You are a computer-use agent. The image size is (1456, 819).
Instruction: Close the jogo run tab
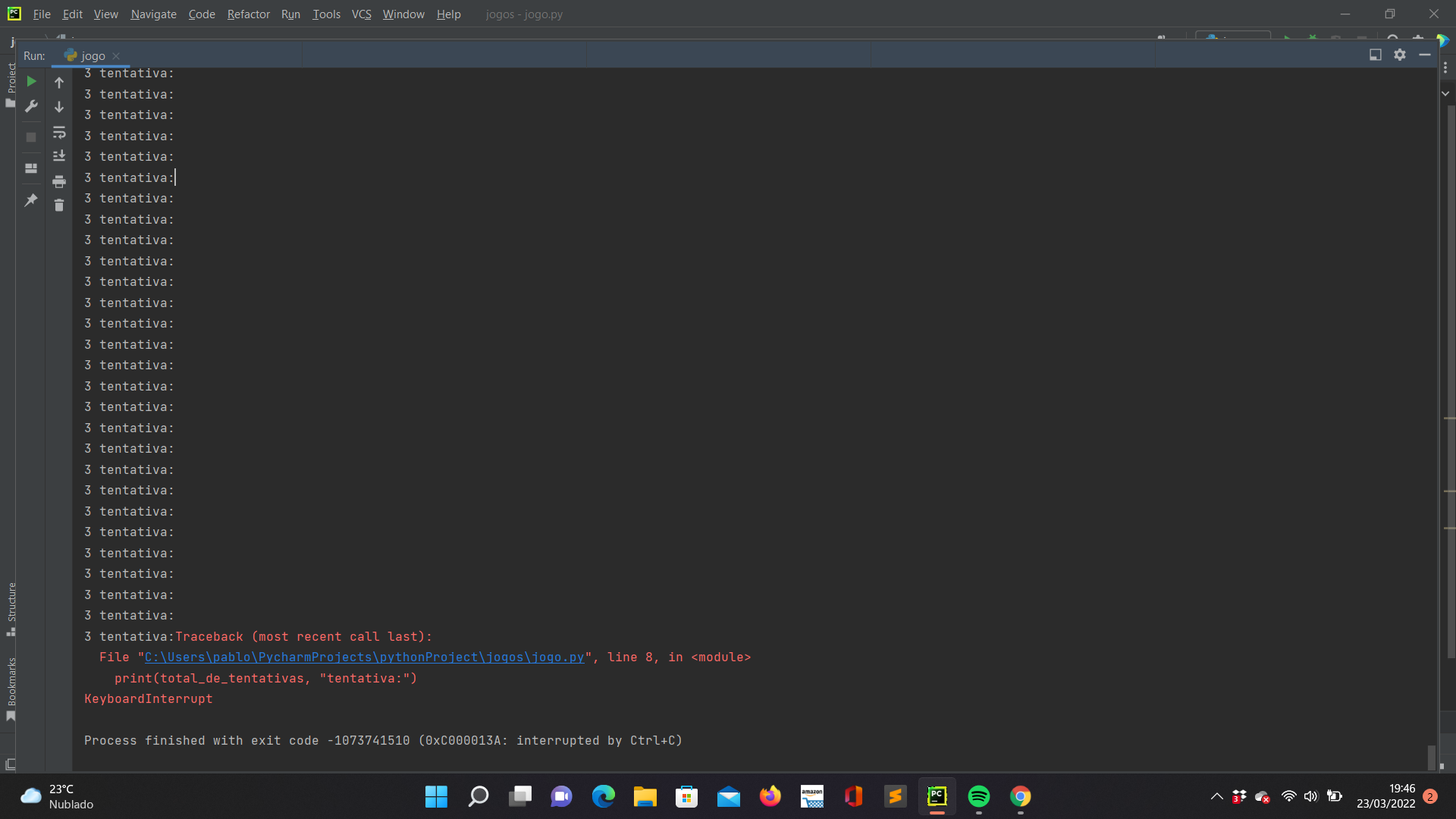pos(116,56)
